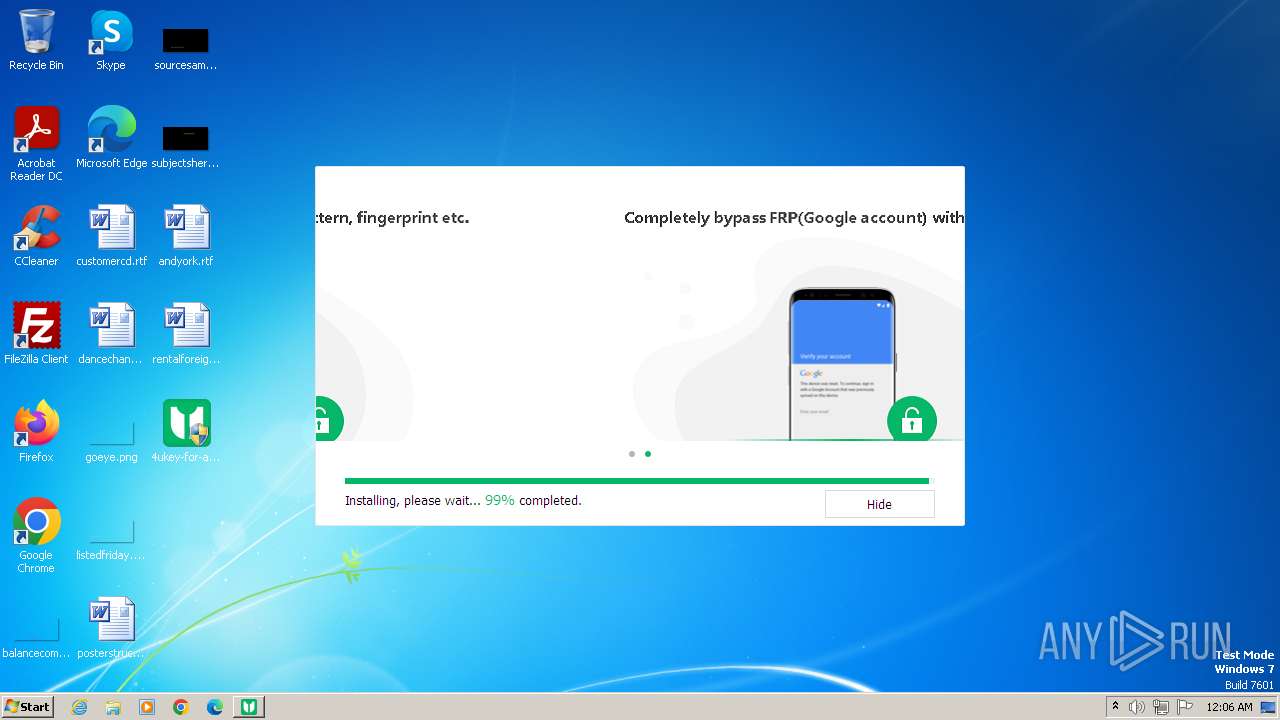Screen dimensions: 1280x720
Task: Open the Recycle Bin desktop icon
Action: tap(36, 40)
